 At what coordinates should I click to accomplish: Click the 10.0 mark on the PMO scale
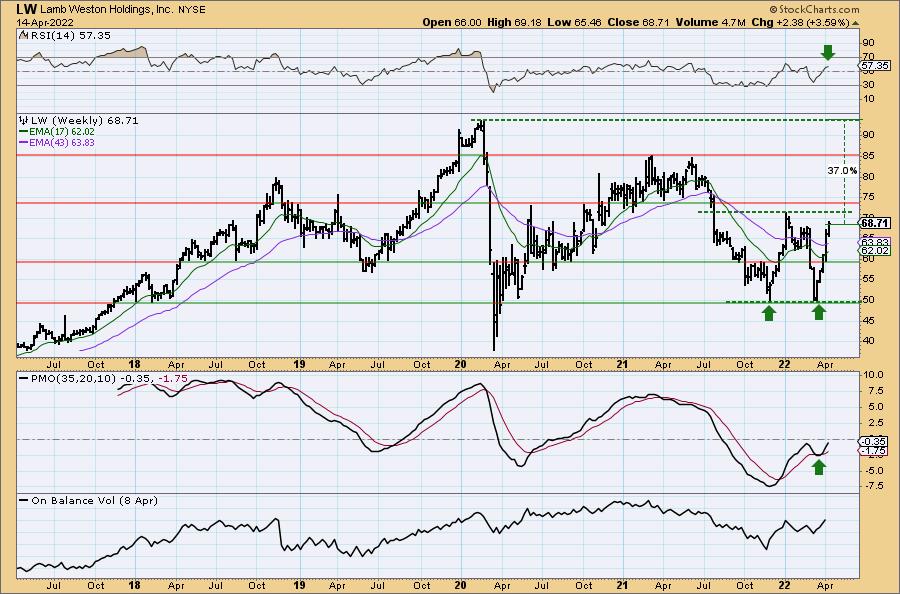[874, 374]
